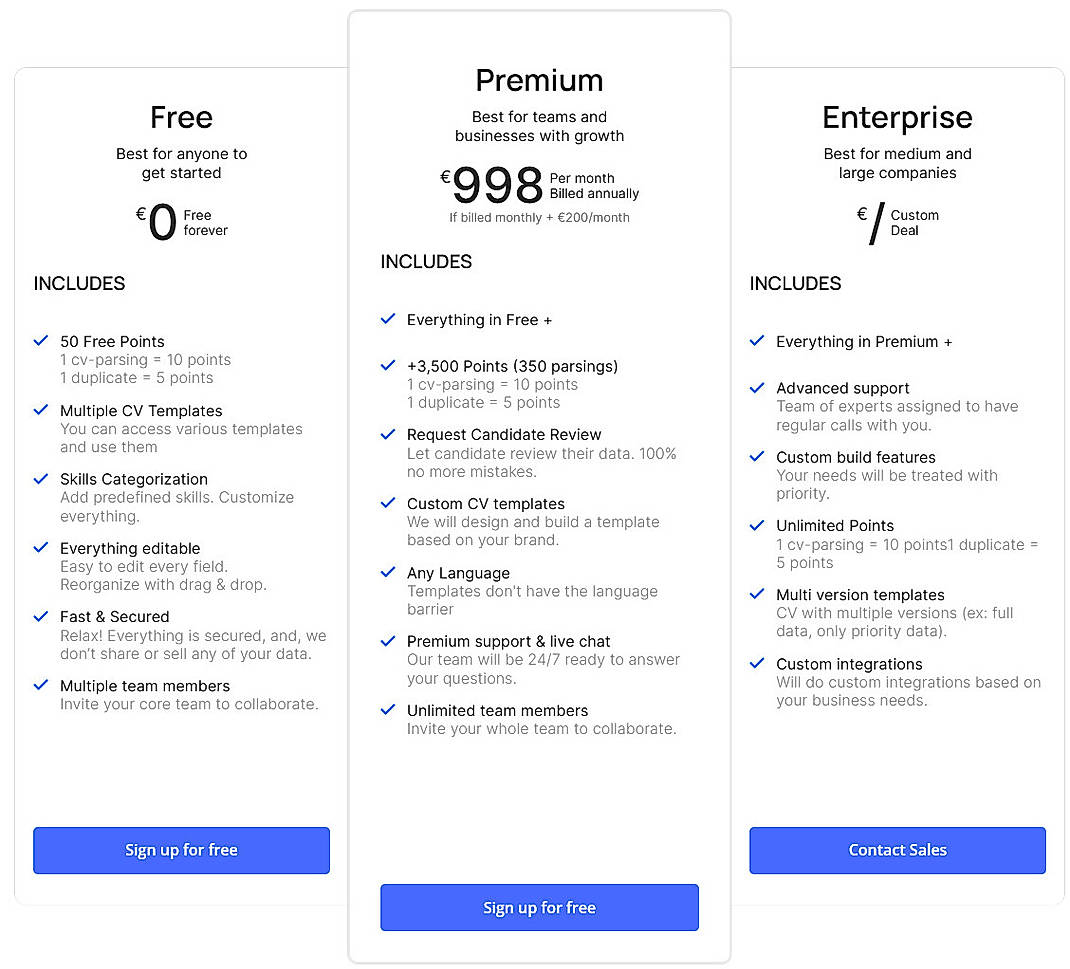This screenshot has height=969, width=1070.
Task: Select the checkmark next to 'Multiple team members'
Action: [40, 686]
